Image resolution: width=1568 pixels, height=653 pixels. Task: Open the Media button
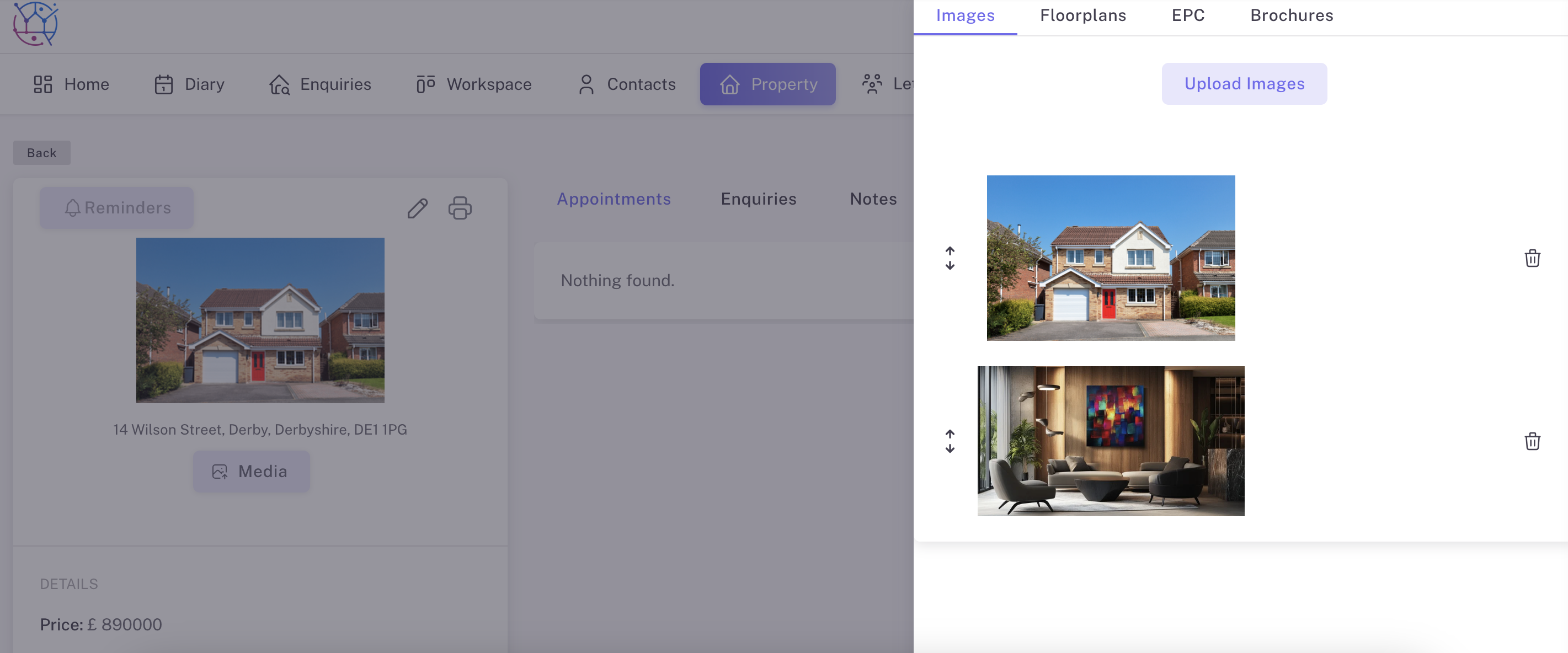[251, 471]
